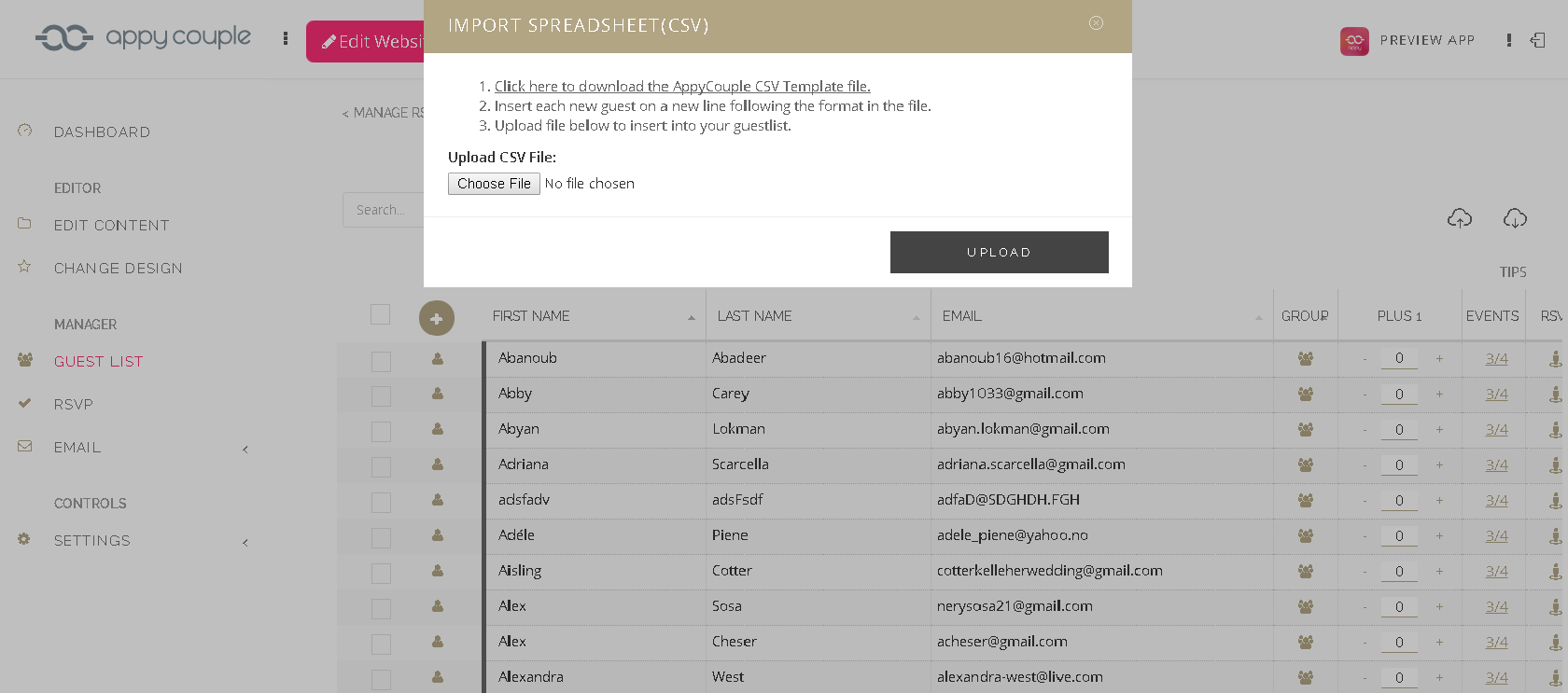Expand the Email sidebar submenu
Screen dimensions: 1568x693
pyautogui.click(x=245, y=449)
